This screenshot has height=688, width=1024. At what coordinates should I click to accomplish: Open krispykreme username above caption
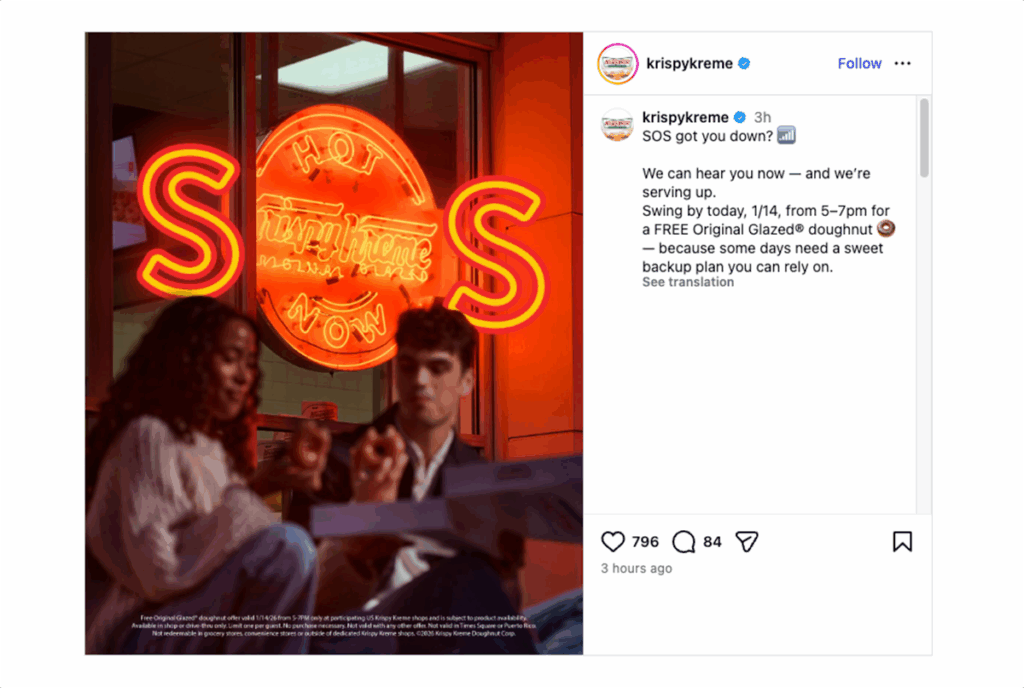click(x=685, y=117)
